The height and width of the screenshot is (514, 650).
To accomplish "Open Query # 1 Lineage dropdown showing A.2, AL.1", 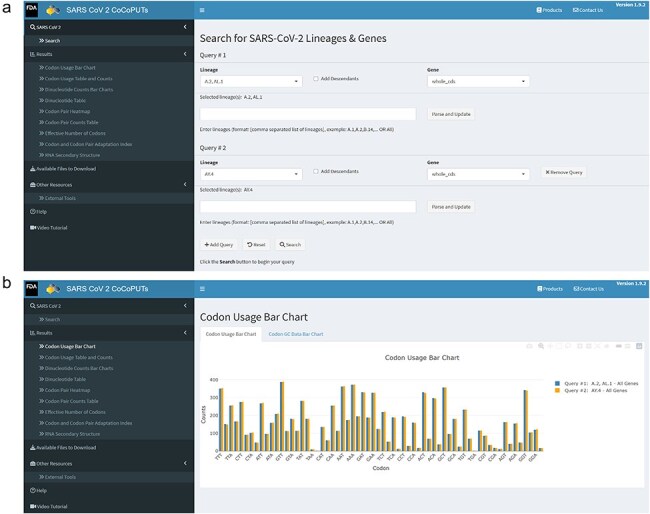I will click(251, 81).
